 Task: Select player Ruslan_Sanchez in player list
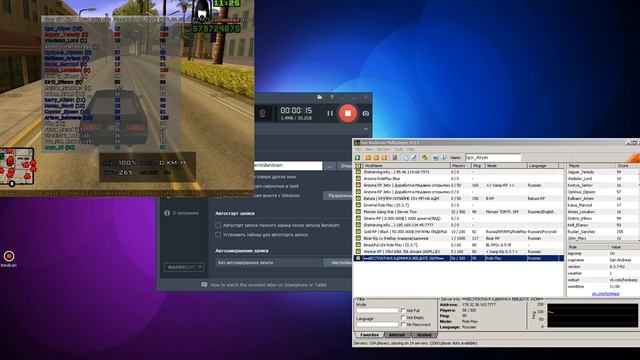602,231
